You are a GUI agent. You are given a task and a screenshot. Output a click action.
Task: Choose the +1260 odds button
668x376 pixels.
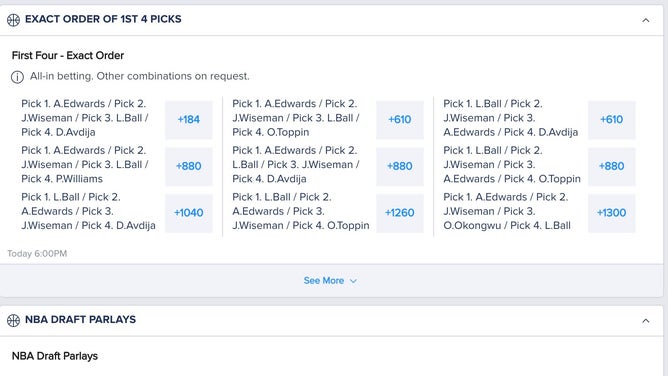pyautogui.click(x=400, y=213)
